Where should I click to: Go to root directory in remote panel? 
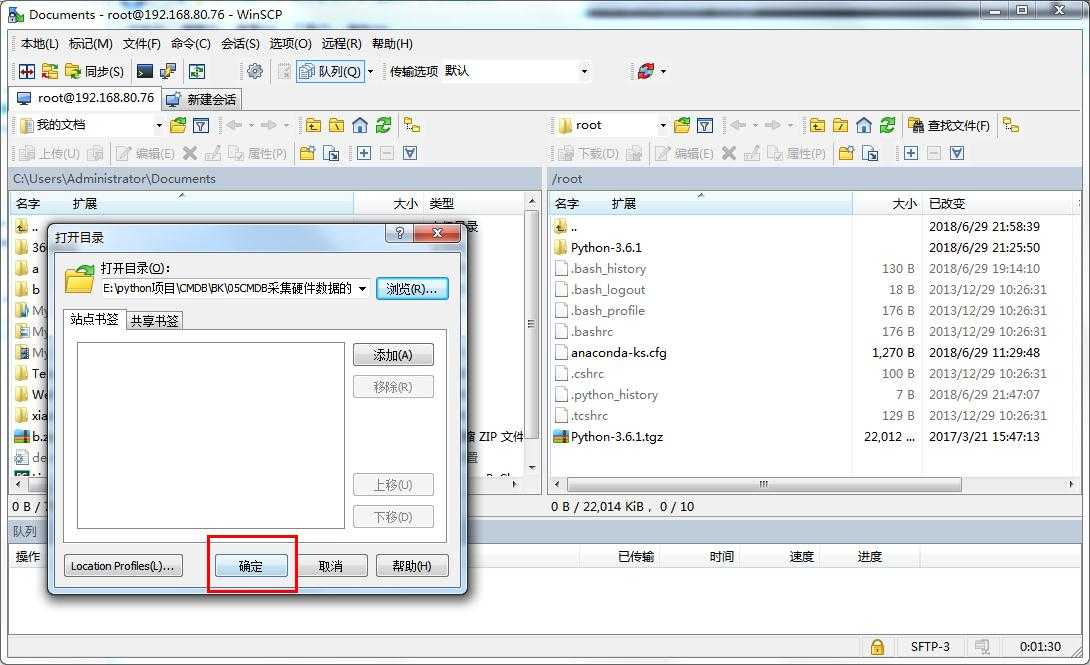point(840,125)
